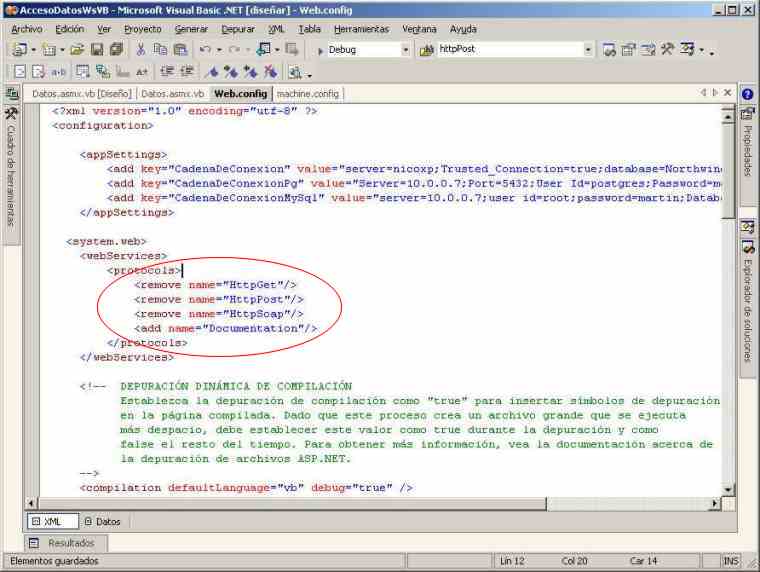760x572 pixels.
Task: Clear all bookmarks with the red X flag
Action: click(270, 72)
